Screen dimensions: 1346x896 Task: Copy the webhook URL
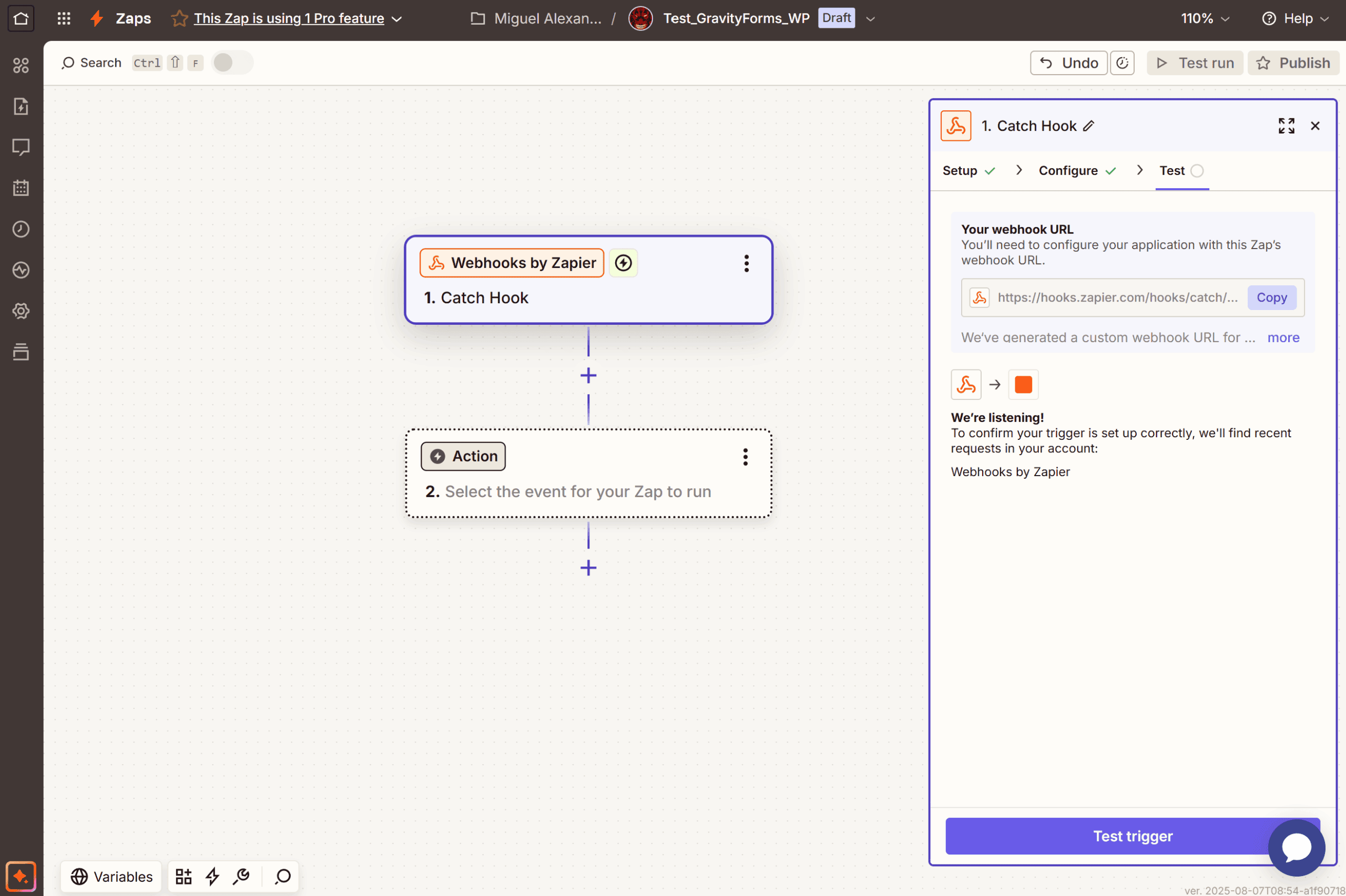coord(1271,298)
